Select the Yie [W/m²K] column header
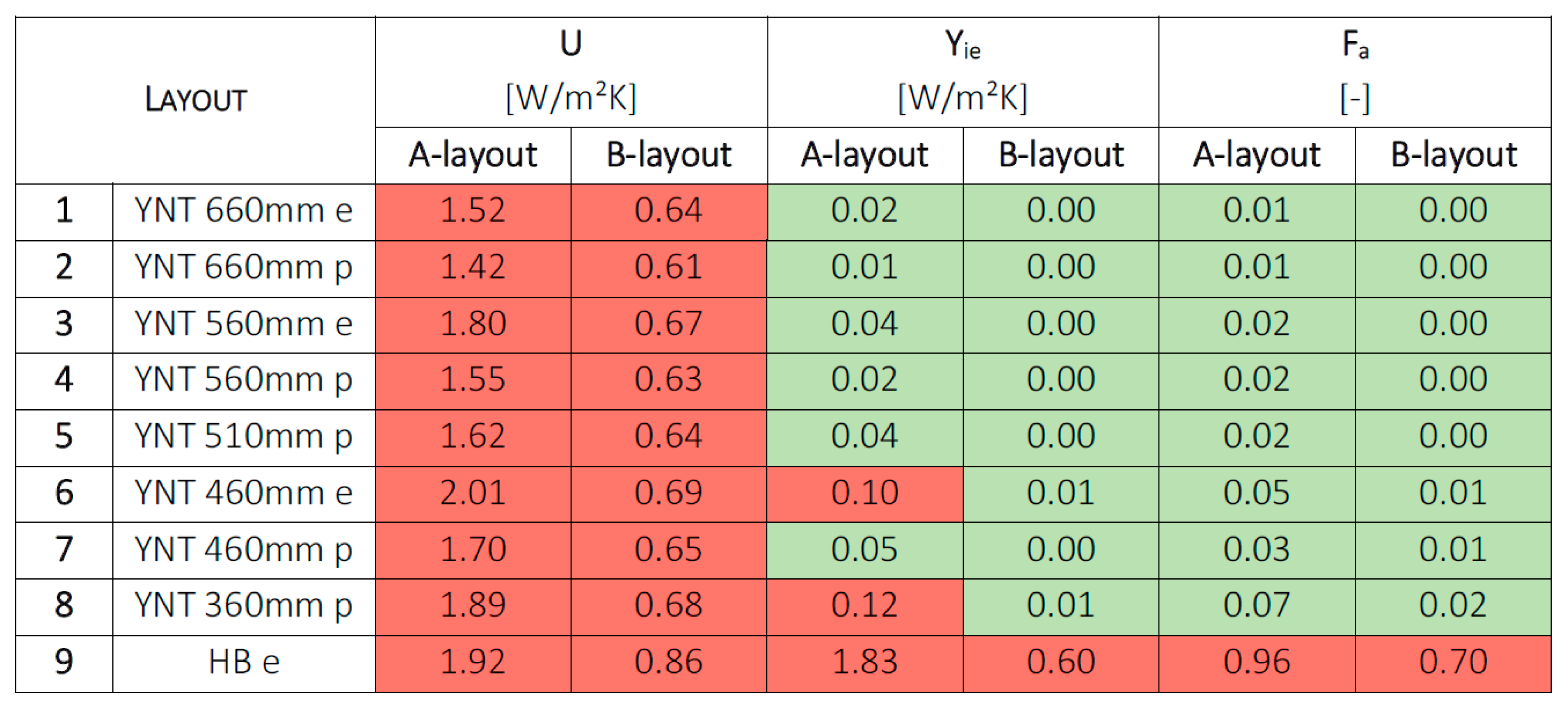Image resolution: width=1568 pixels, height=715 pixels. (x=963, y=72)
